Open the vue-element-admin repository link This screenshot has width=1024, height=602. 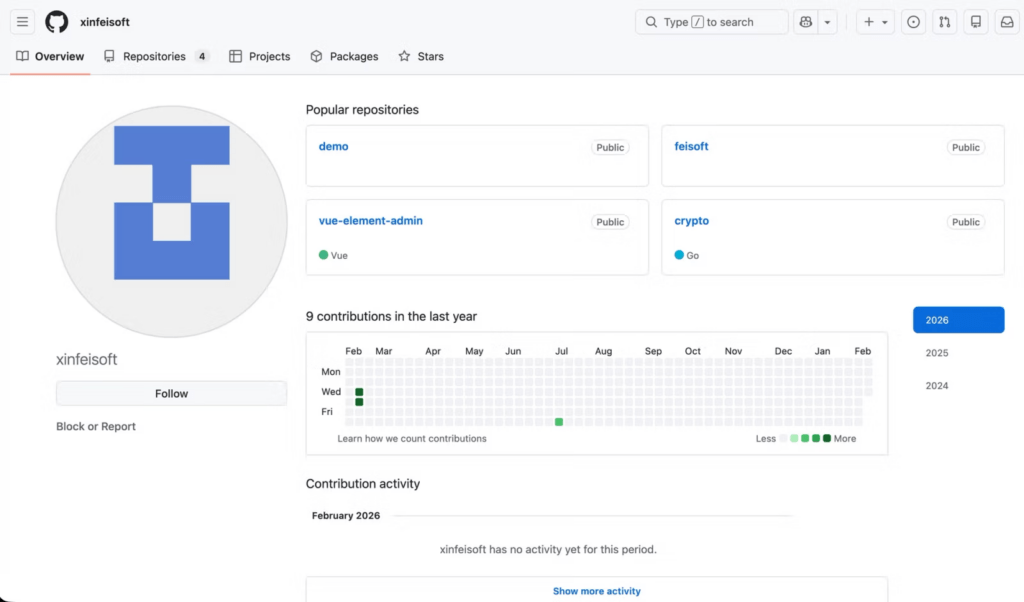point(370,221)
